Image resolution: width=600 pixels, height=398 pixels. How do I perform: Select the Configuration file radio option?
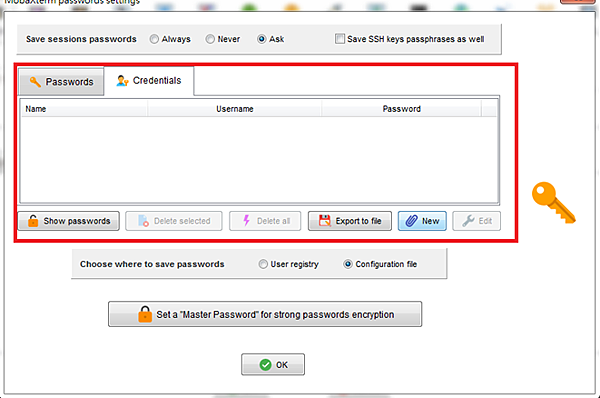point(347,264)
